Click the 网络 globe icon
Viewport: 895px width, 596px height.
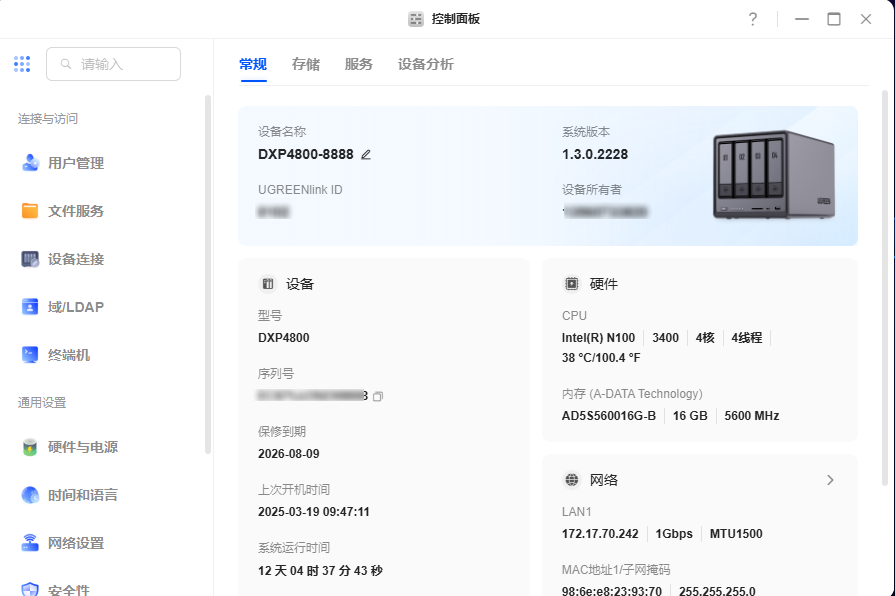pos(571,480)
